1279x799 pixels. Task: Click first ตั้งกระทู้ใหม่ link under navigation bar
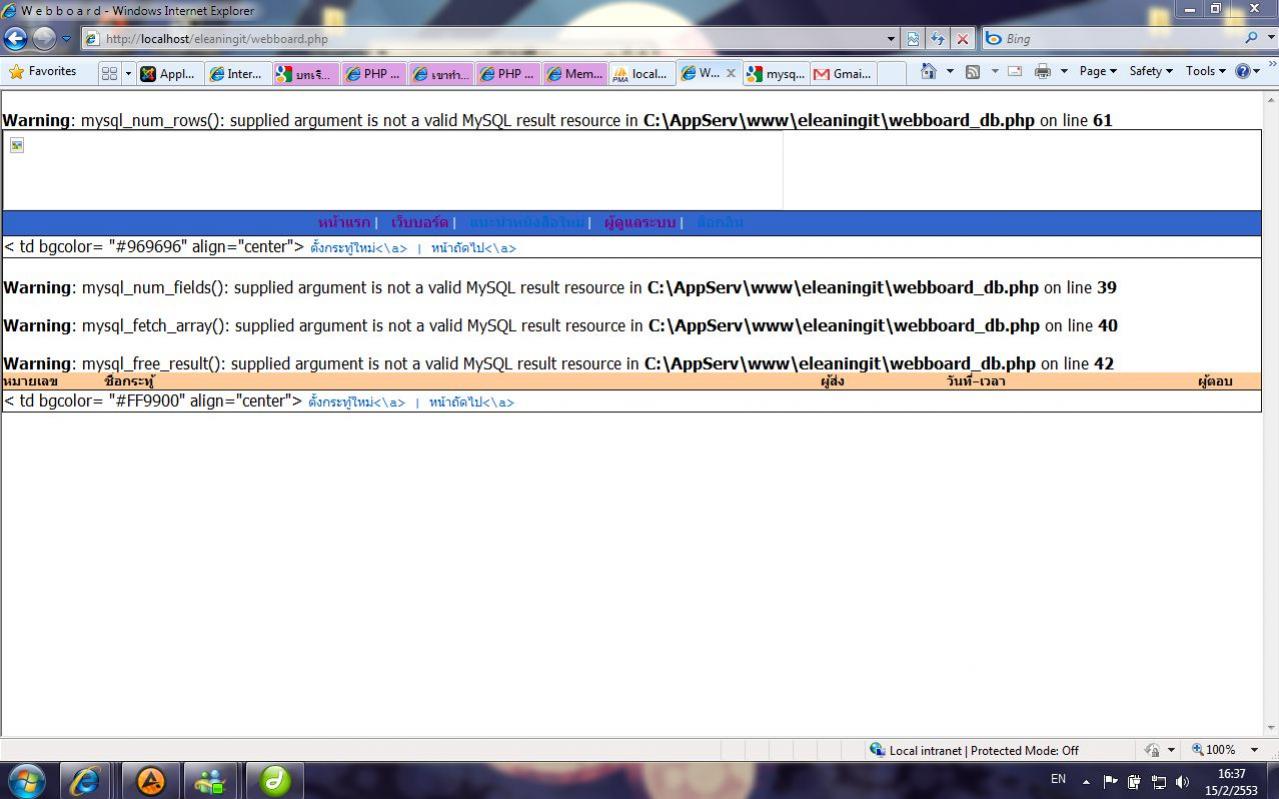click(x=342, y=248)
